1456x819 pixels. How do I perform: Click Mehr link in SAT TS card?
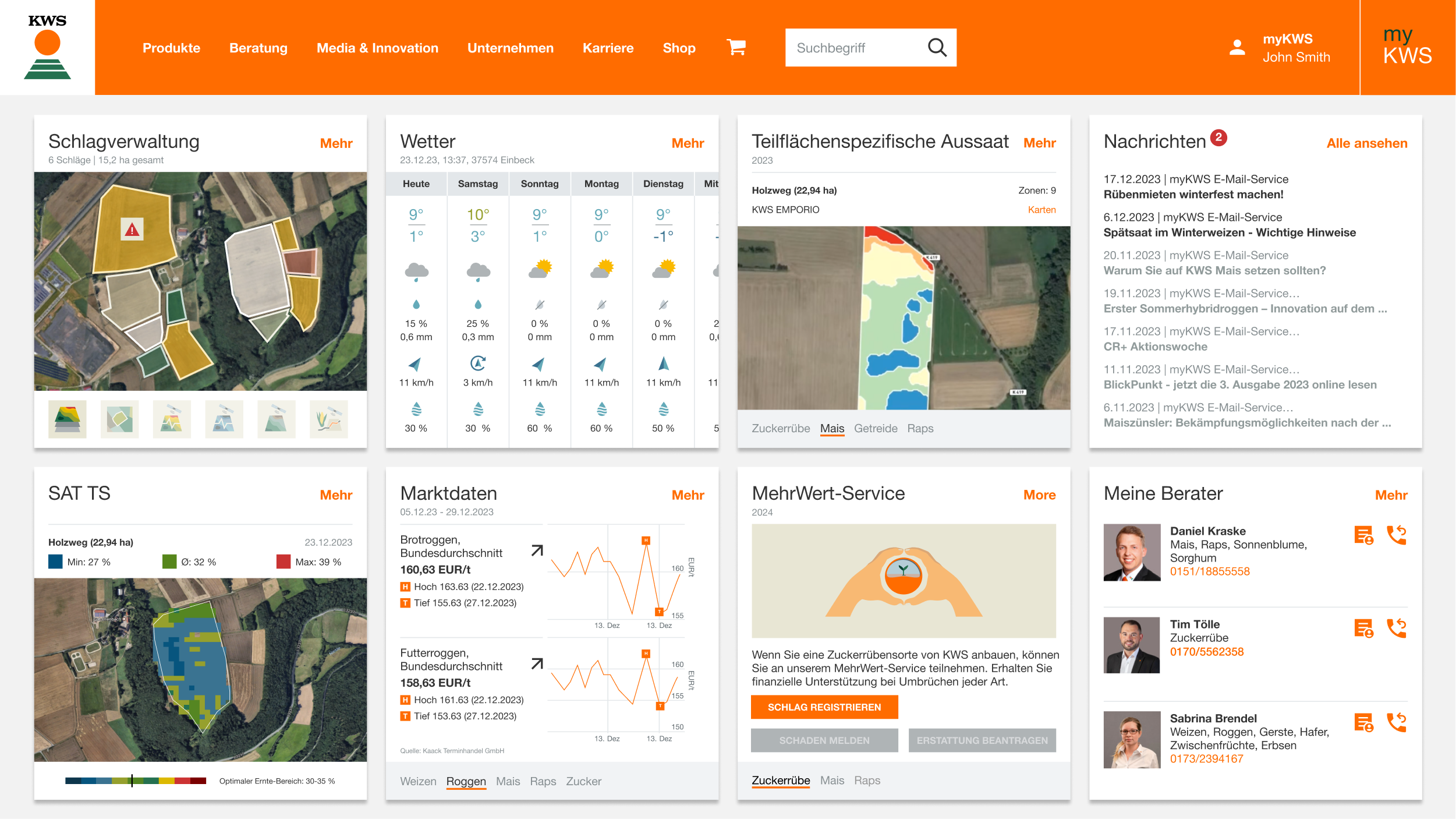[336, 495]
